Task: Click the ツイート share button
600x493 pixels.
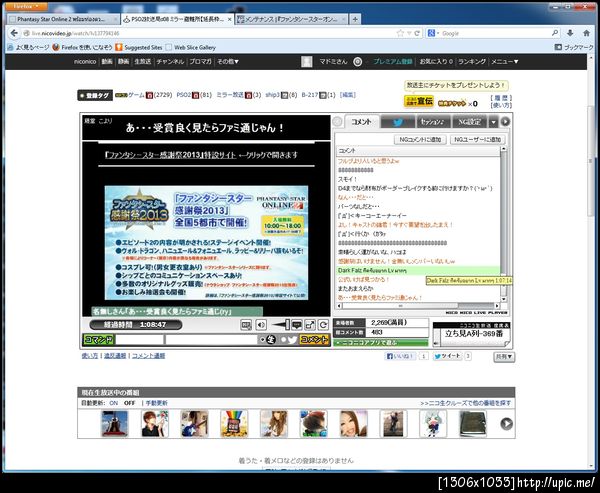Action: (447, 356)
